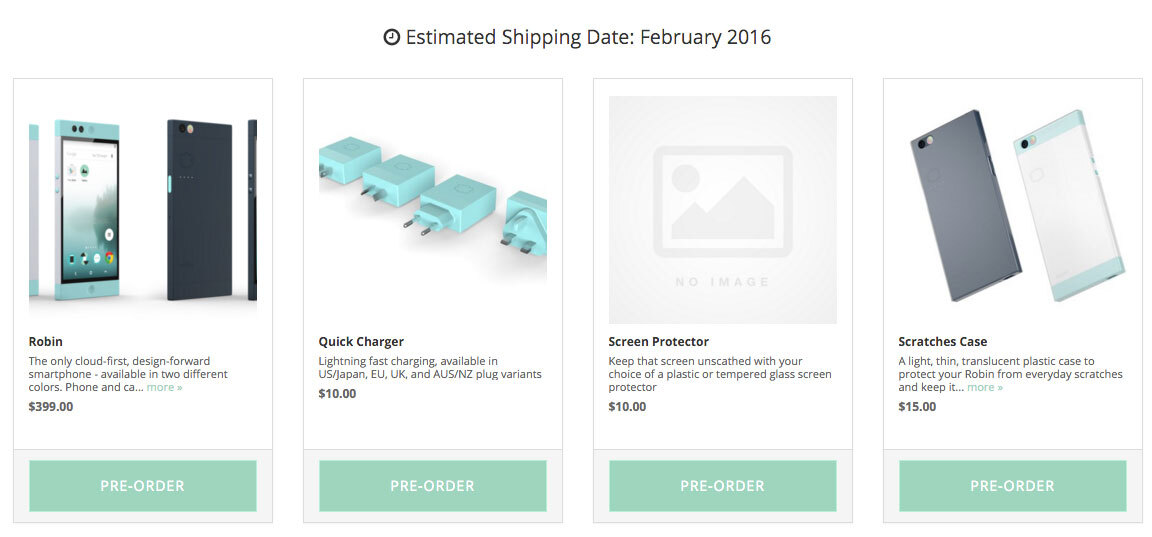This screenshot has height=537, width=1152.
Task: Open the Scratches Case product title
Action: tap(943, 341)
